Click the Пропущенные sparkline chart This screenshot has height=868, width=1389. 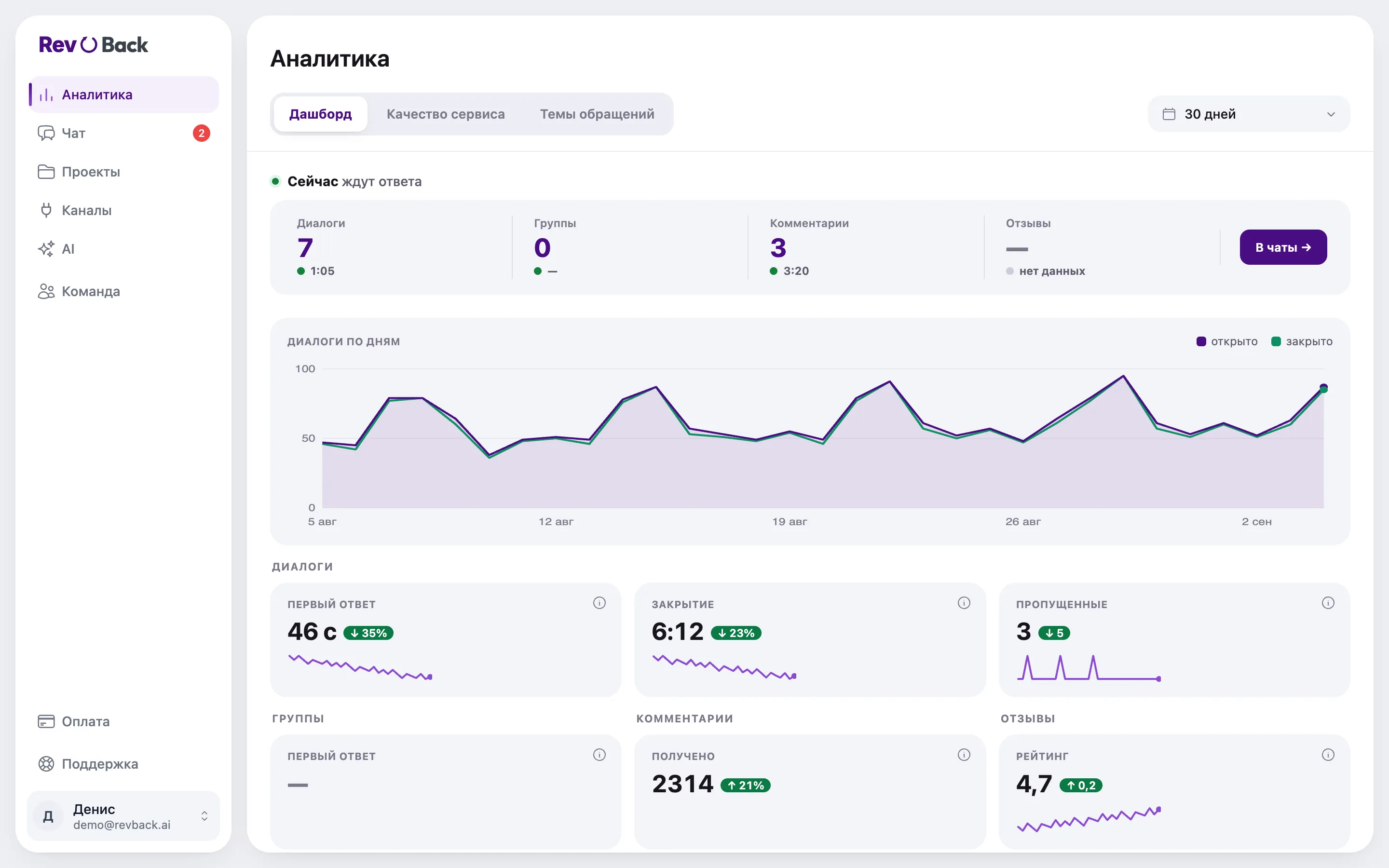(x=1089, y=667)
